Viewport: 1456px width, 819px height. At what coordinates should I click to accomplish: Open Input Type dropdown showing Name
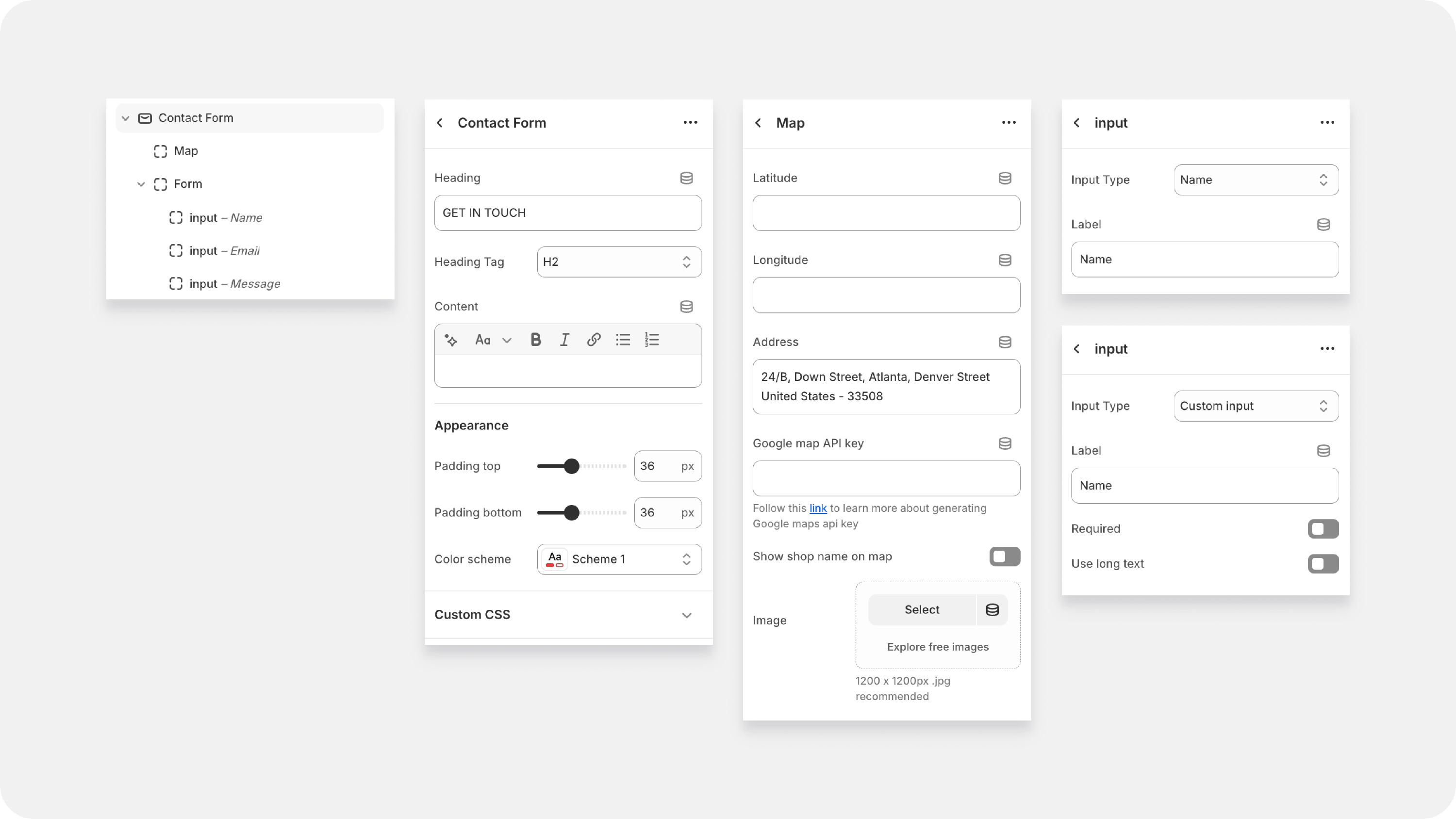point(1256,180)
